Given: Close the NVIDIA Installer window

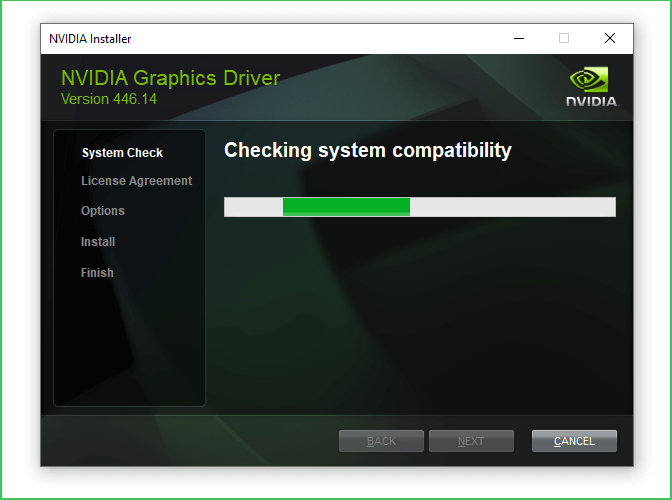Looking at the screenshot, I should (x=609, y=39).
